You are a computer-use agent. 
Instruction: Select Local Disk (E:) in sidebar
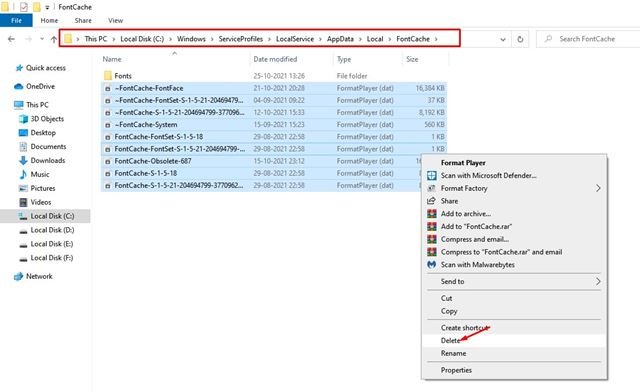[52, 244]
